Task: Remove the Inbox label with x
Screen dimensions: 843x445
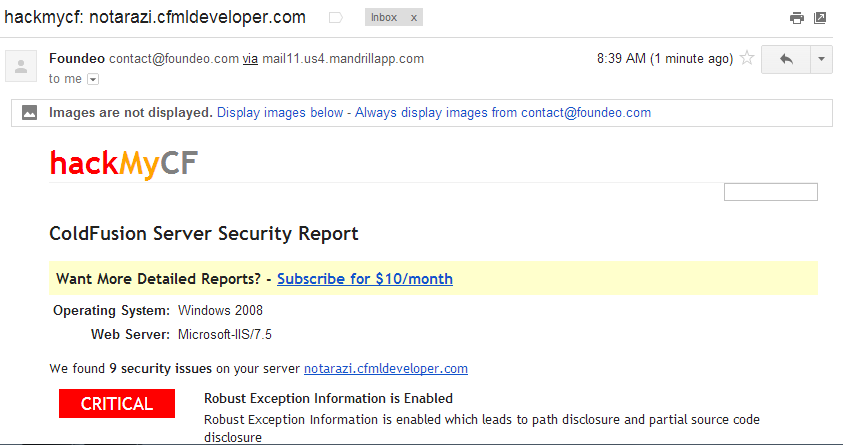Action: pyautogui.click(x=413, y=18)
